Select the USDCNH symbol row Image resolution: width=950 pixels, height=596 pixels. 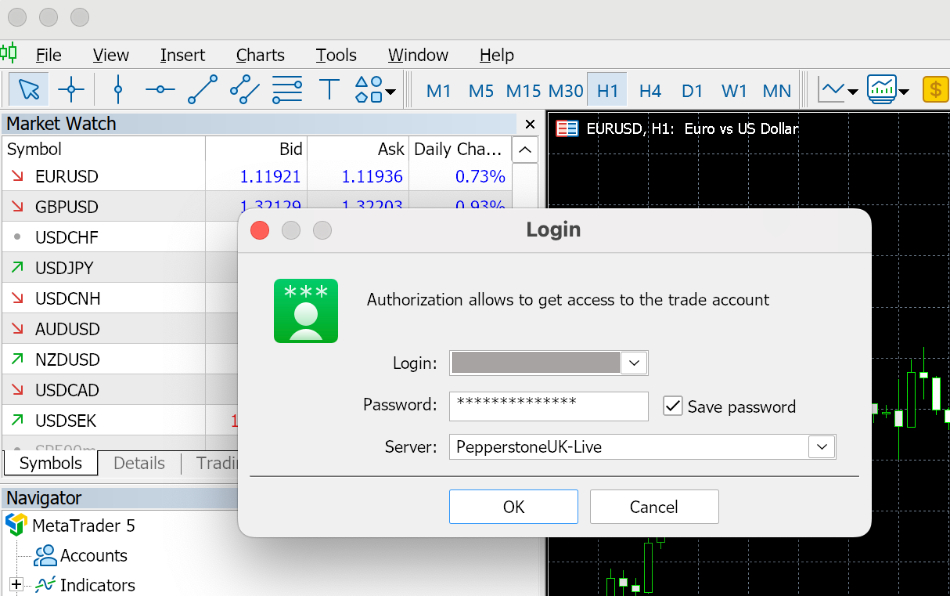(x=120, y=298)
